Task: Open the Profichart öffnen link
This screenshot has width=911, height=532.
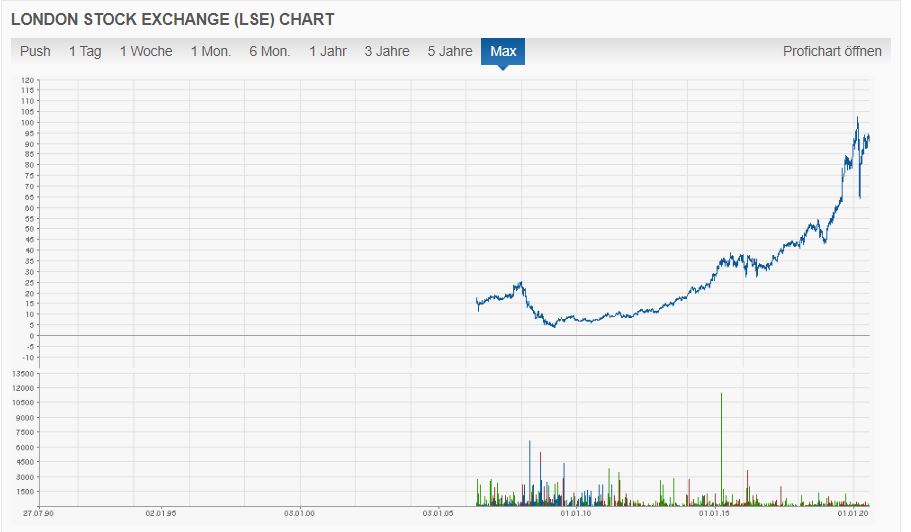Action: tap(832, 51)
